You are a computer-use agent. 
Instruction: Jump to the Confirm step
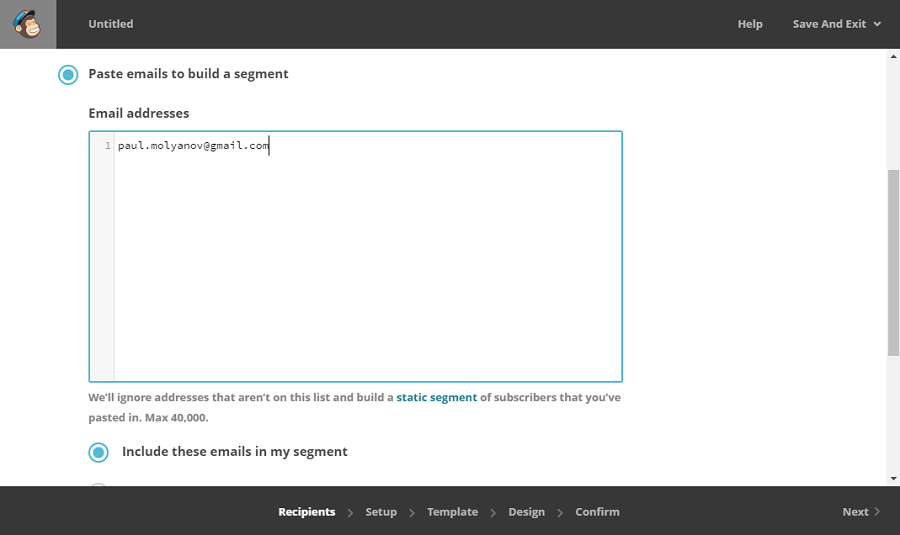tap(597, 511)
